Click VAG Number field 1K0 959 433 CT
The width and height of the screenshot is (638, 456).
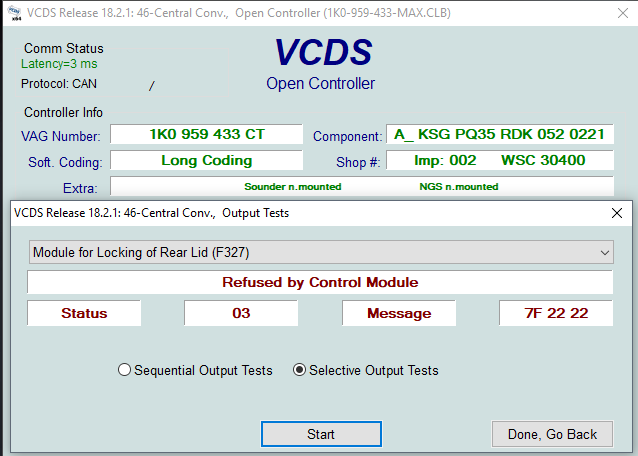[x=207, y=134]
